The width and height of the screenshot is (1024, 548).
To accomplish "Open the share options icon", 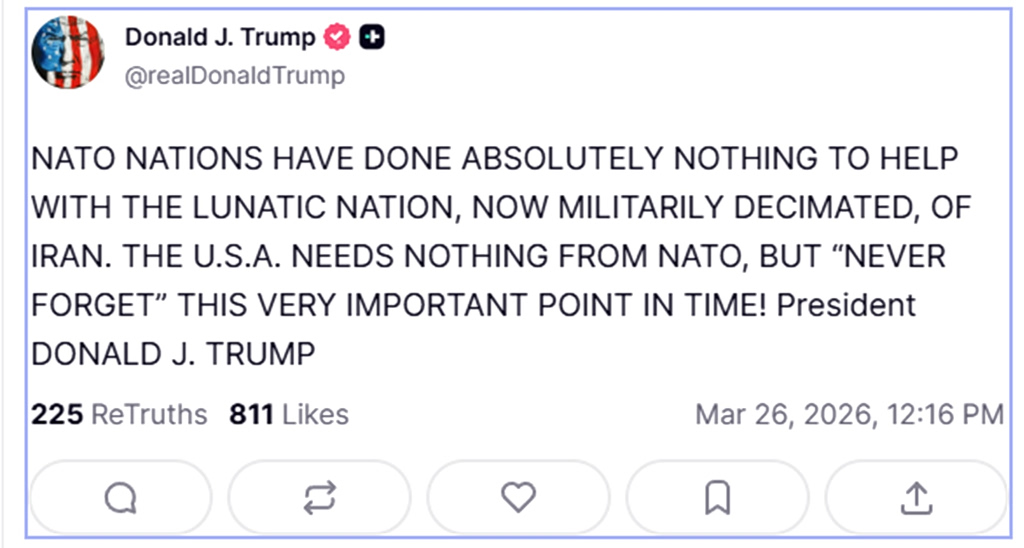I will [916, 497].
